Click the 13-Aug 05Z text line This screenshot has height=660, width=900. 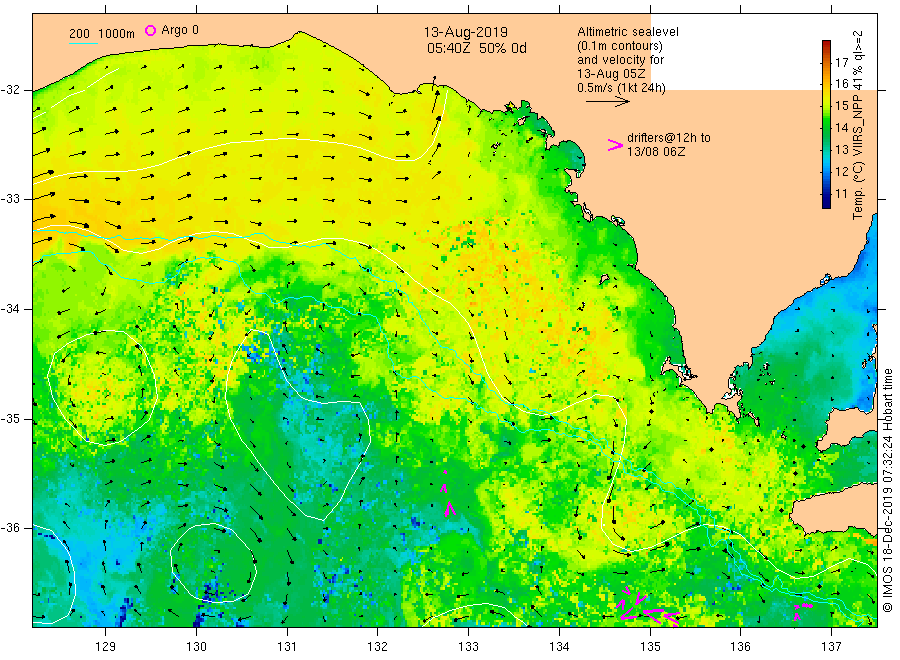(611, 74)
